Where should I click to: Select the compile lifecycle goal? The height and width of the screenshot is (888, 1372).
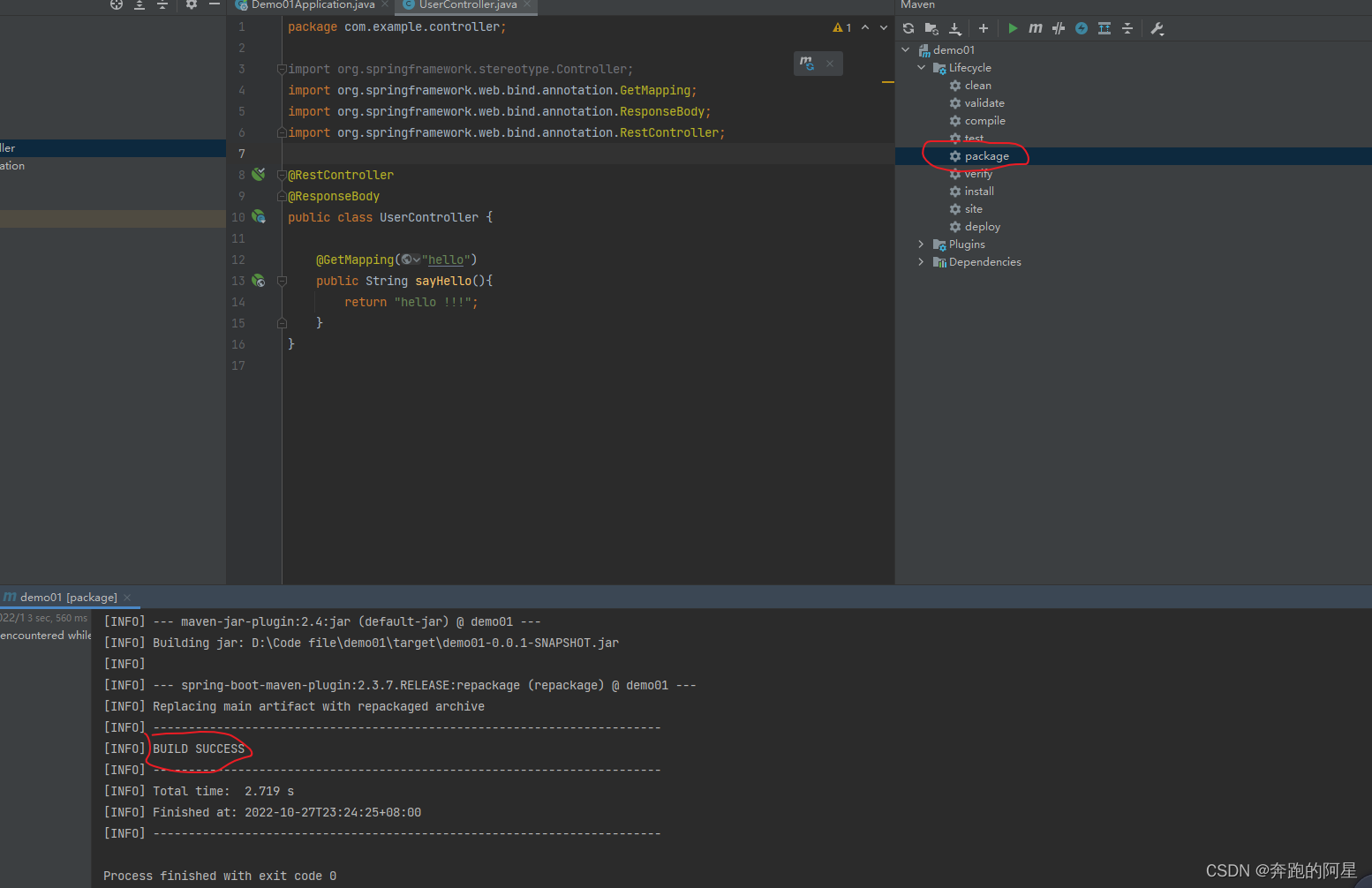click(x=984, y=121)
